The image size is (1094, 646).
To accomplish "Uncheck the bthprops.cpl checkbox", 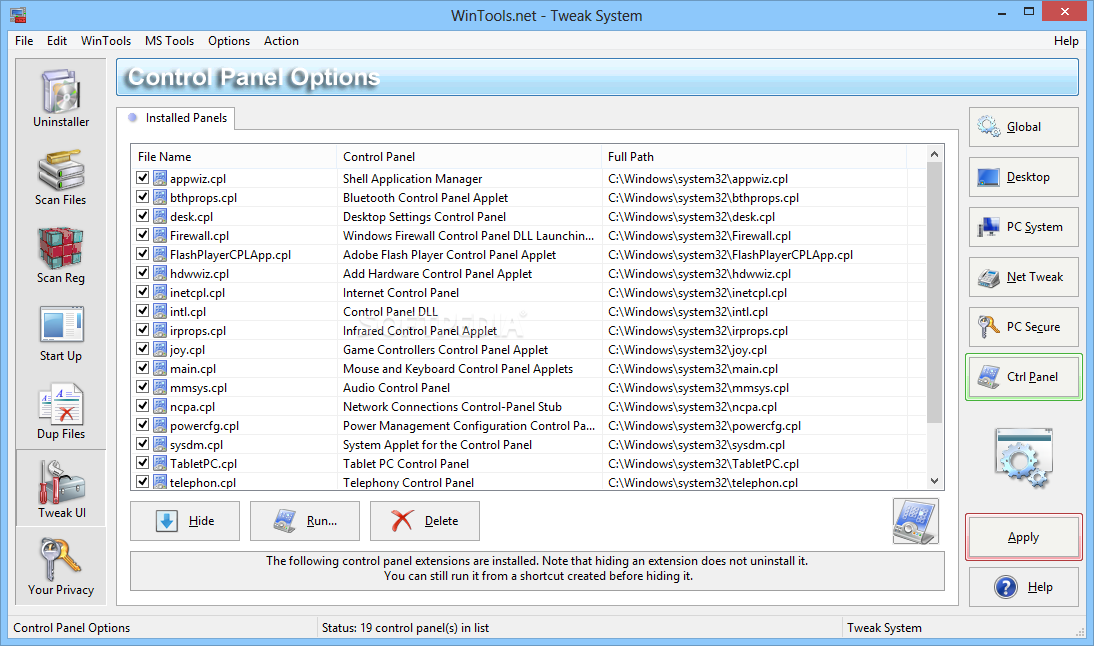I will tap(143, 197).
